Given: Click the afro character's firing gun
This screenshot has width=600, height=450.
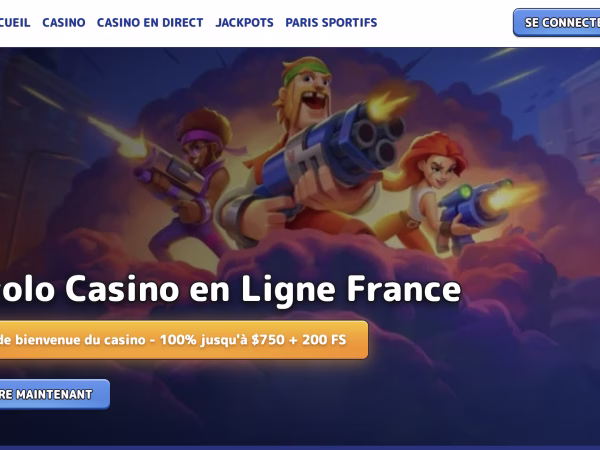Looking at the screenshot, I should coord(170,174).
